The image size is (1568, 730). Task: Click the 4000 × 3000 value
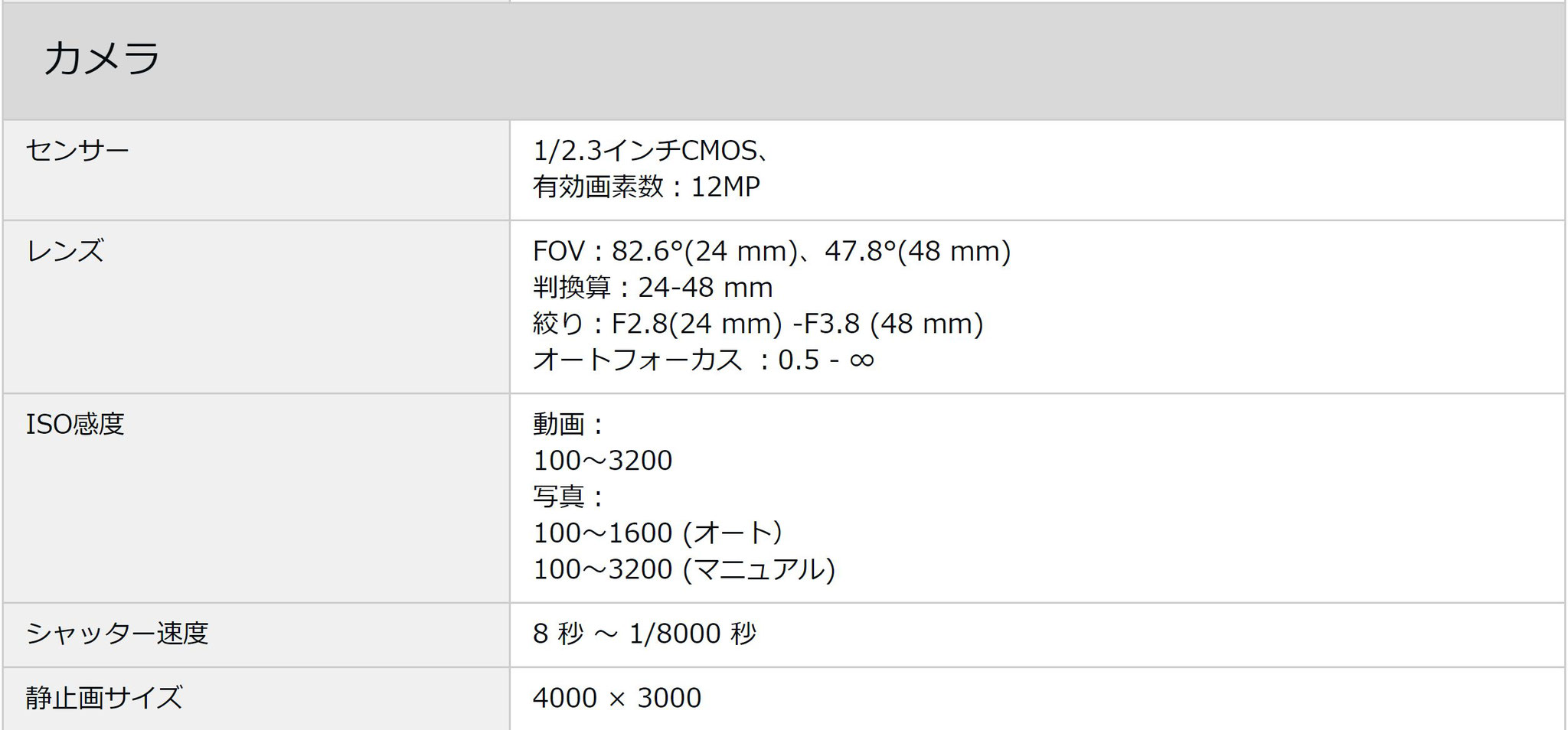point(617,698)
